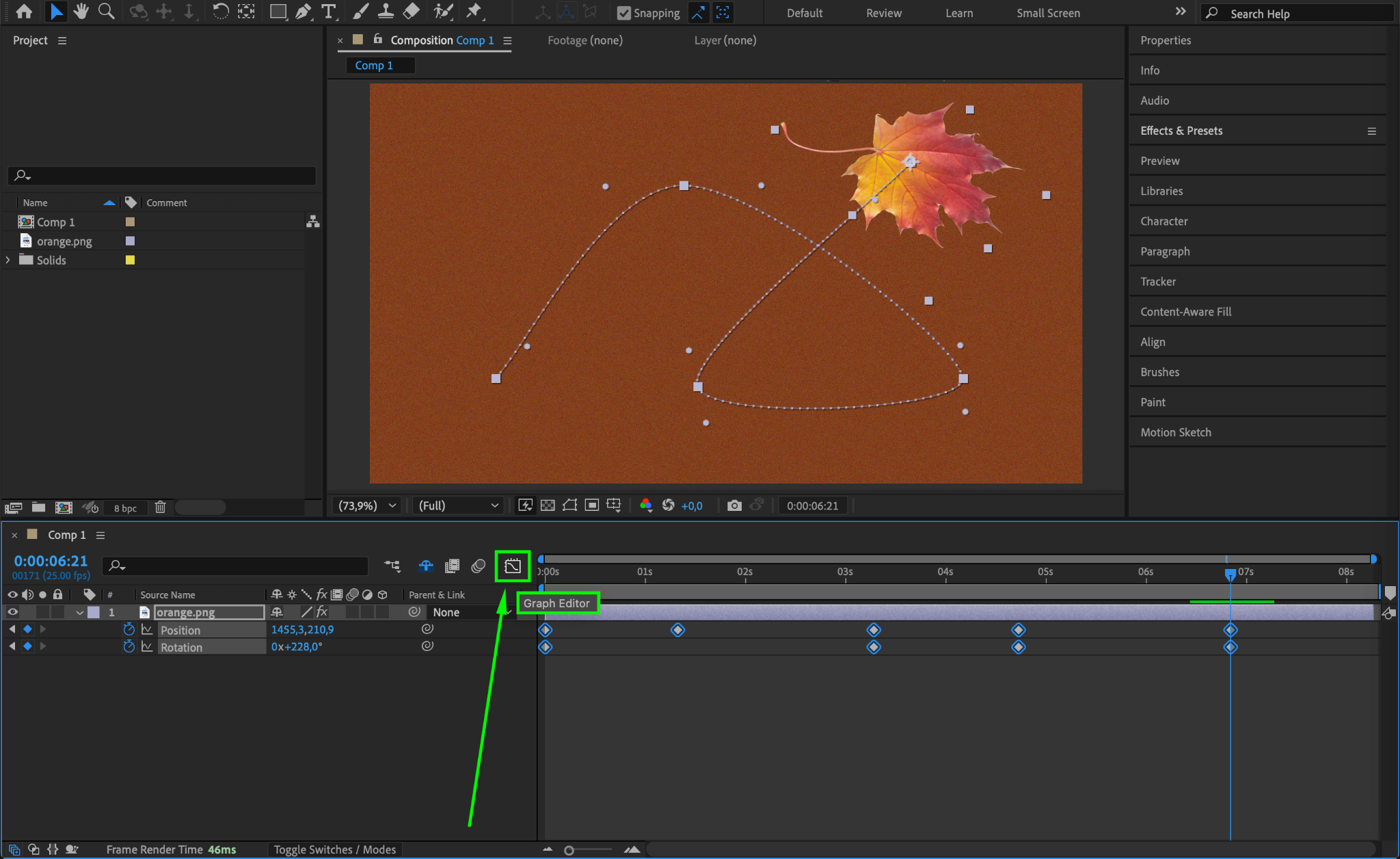Enable Motion Blur for timeline layers
Viewport: 1400px width, 859px height.
[x=478, y=566]
